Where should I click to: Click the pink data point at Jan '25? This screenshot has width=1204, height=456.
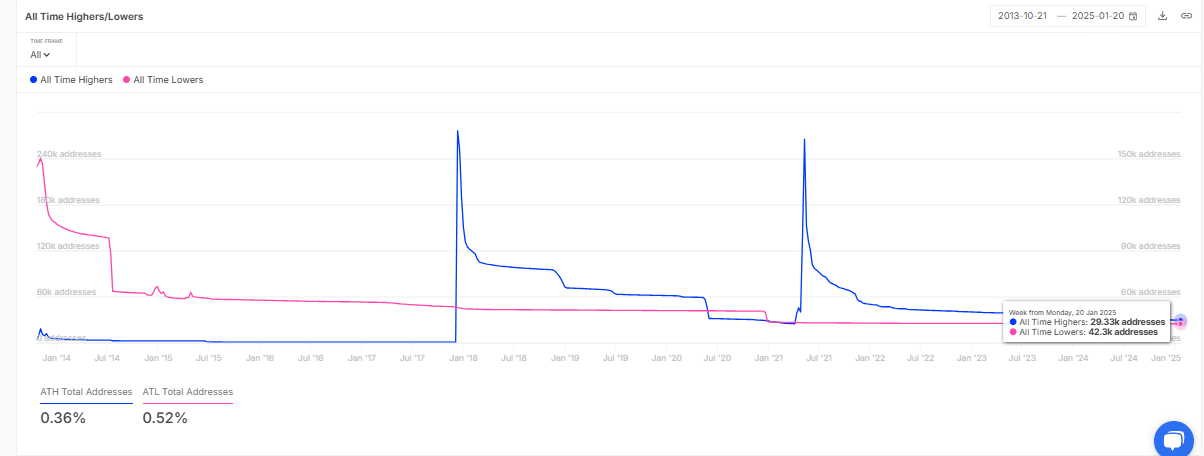(x=1181, y=323)
